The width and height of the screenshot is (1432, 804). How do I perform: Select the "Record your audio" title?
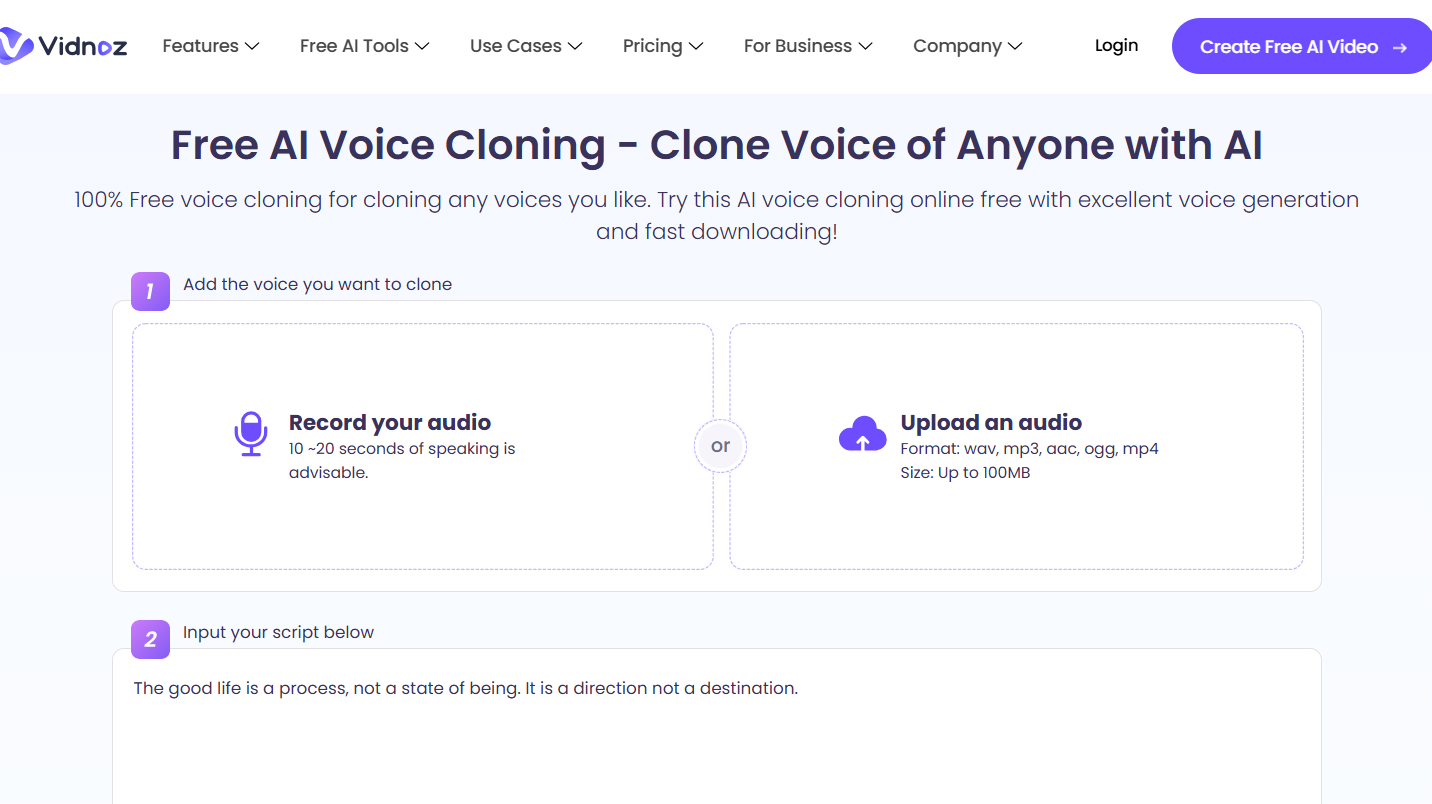click(x=390, y=422)
